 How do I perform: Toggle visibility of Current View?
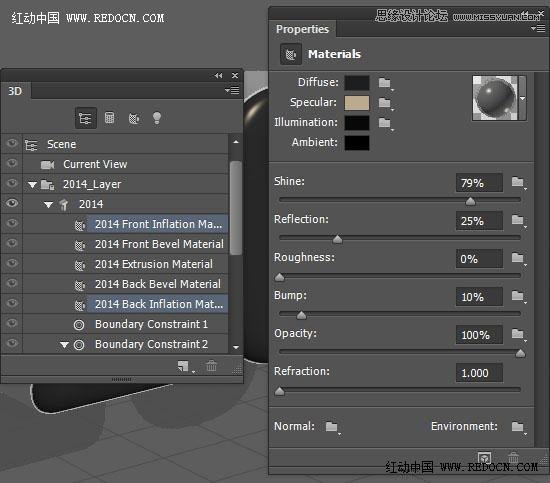click(12, 163)
